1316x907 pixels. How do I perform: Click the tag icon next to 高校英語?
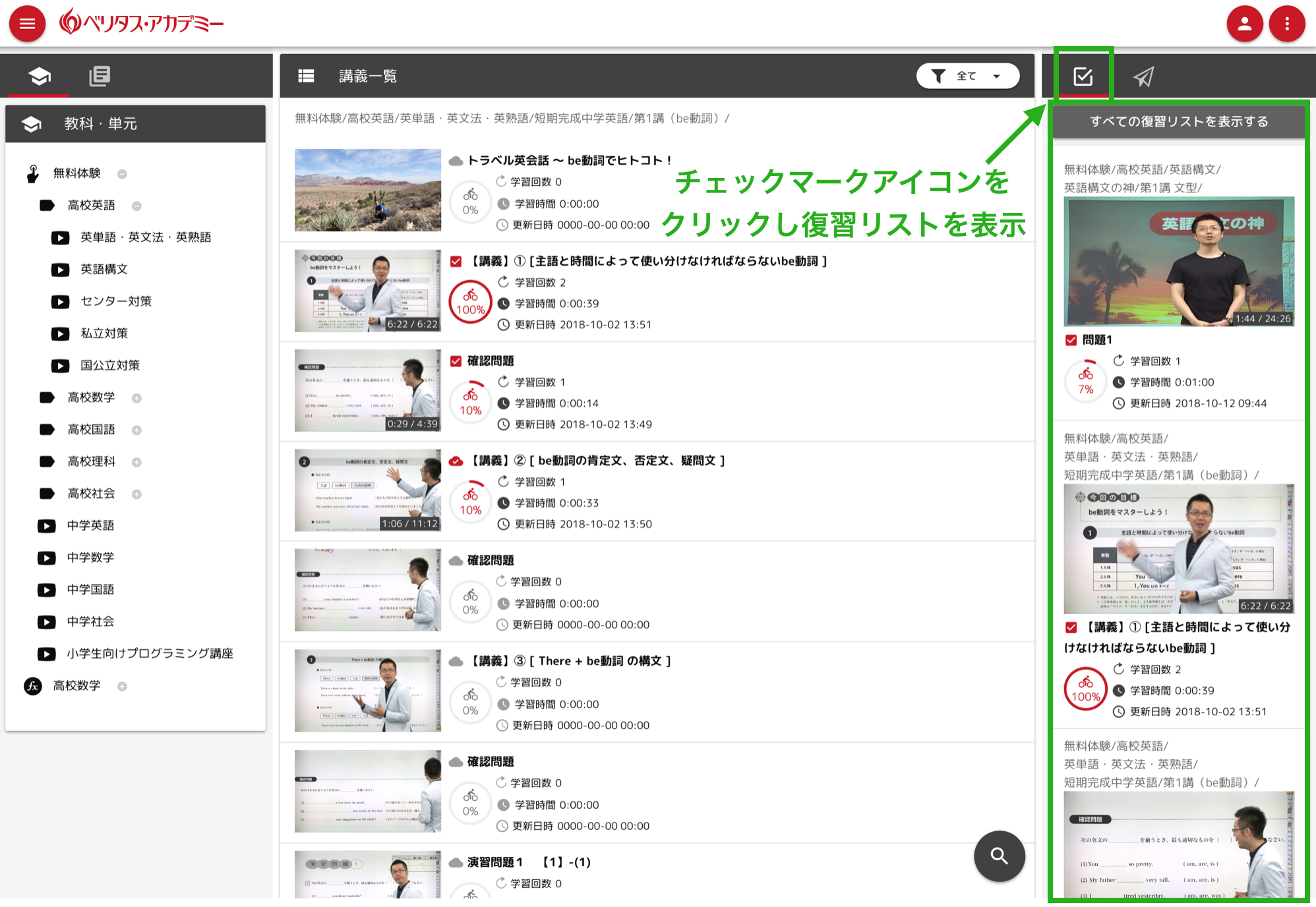[x=47, y=205]
